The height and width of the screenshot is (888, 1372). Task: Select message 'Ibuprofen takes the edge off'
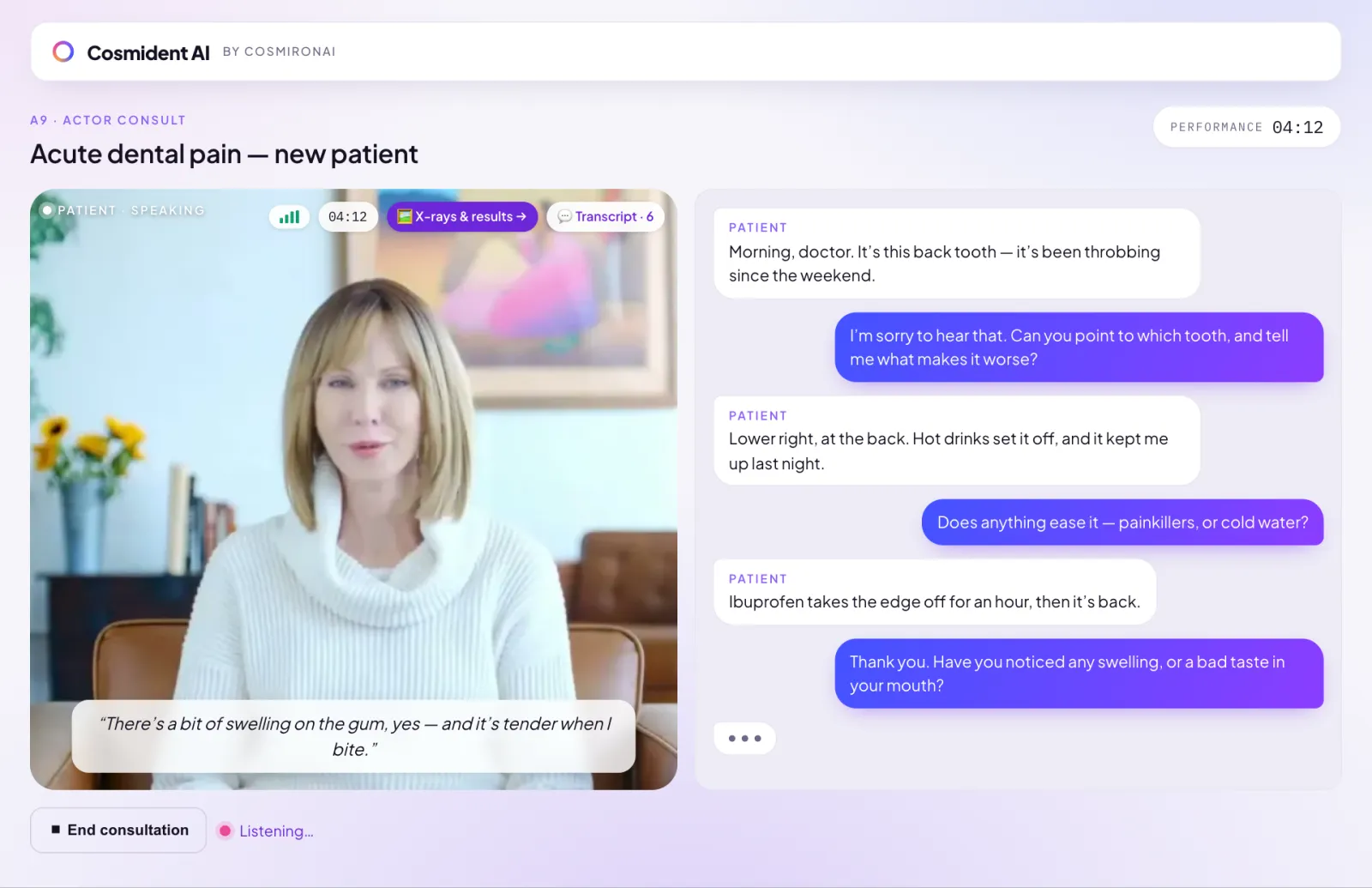coord(935,592)
